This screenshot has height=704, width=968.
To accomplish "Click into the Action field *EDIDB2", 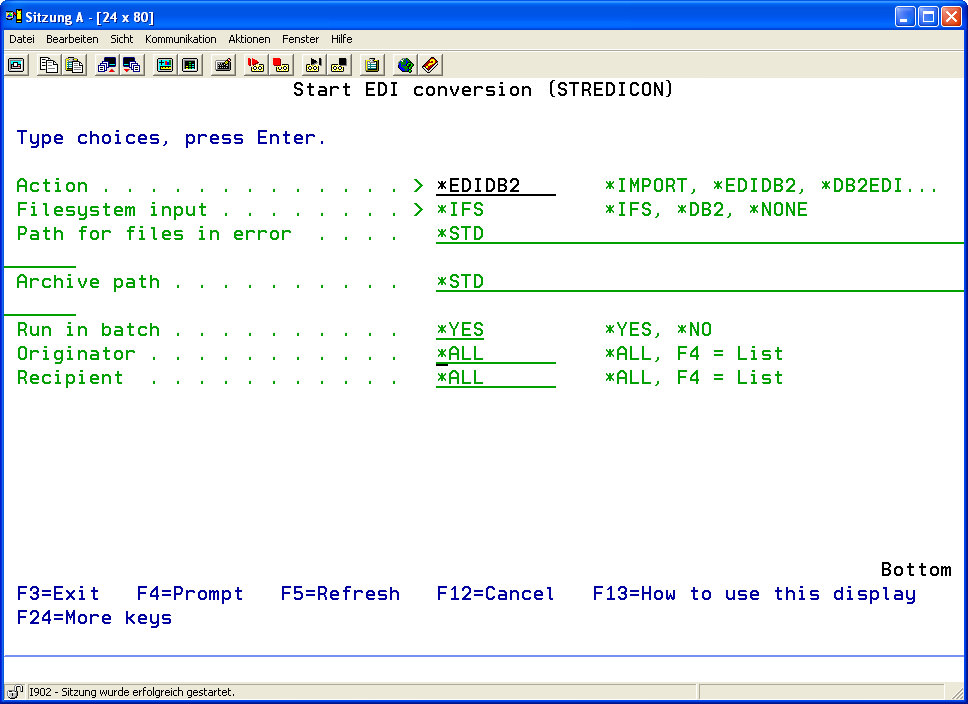I will 495,186.
